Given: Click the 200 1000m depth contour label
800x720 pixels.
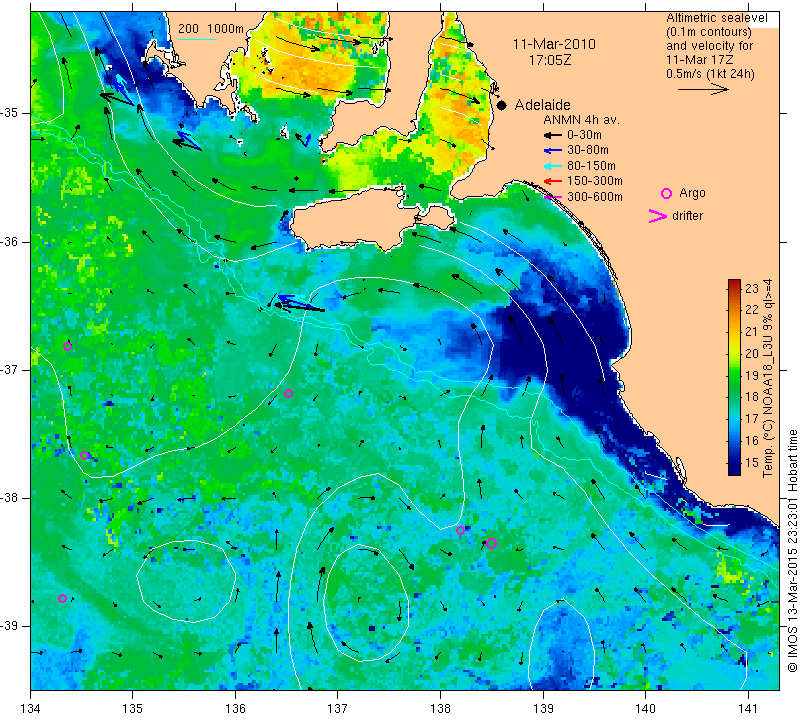Looking at the screenshot, I should [211, 29].
